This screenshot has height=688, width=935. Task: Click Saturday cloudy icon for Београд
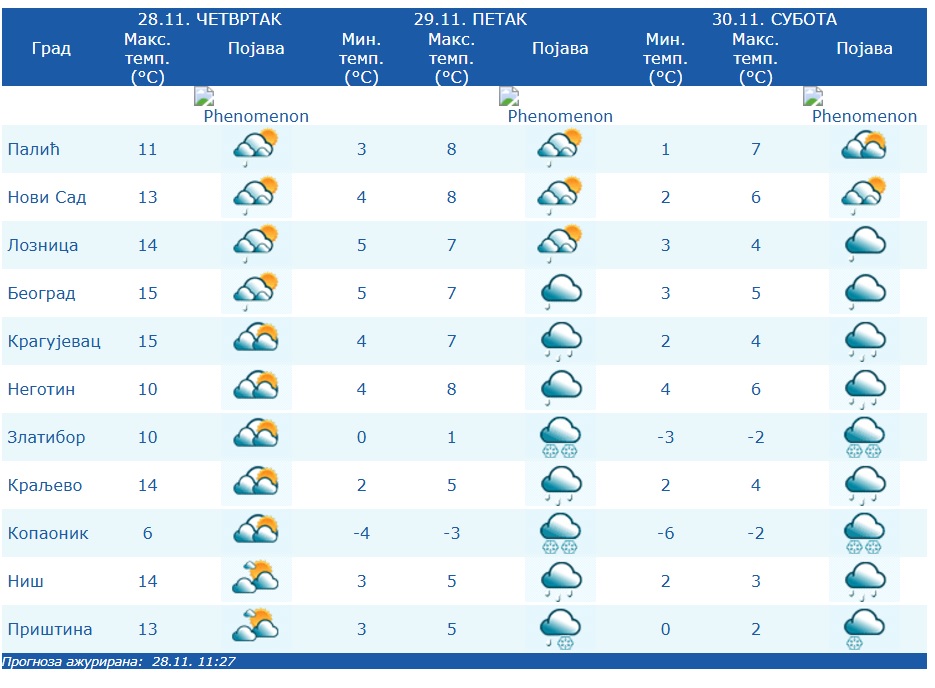pos(864,294)
